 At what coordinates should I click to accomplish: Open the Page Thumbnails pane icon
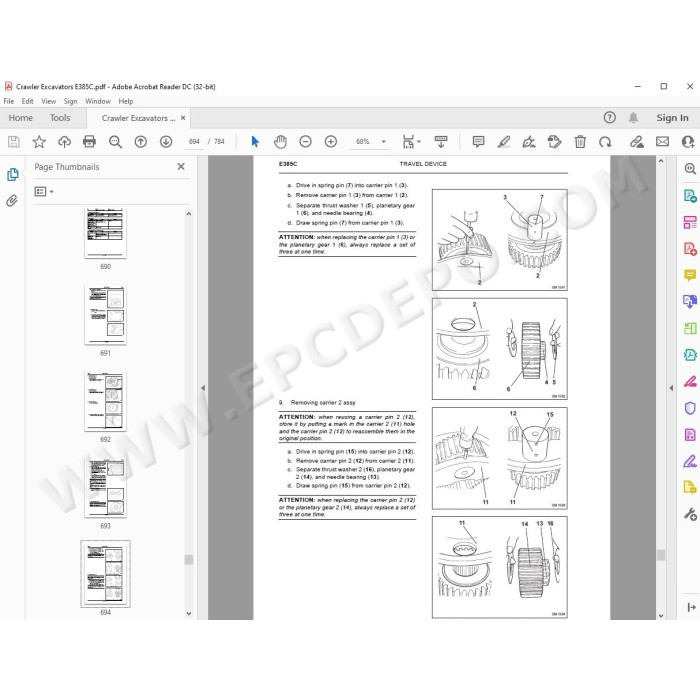[x=12, y=175]
